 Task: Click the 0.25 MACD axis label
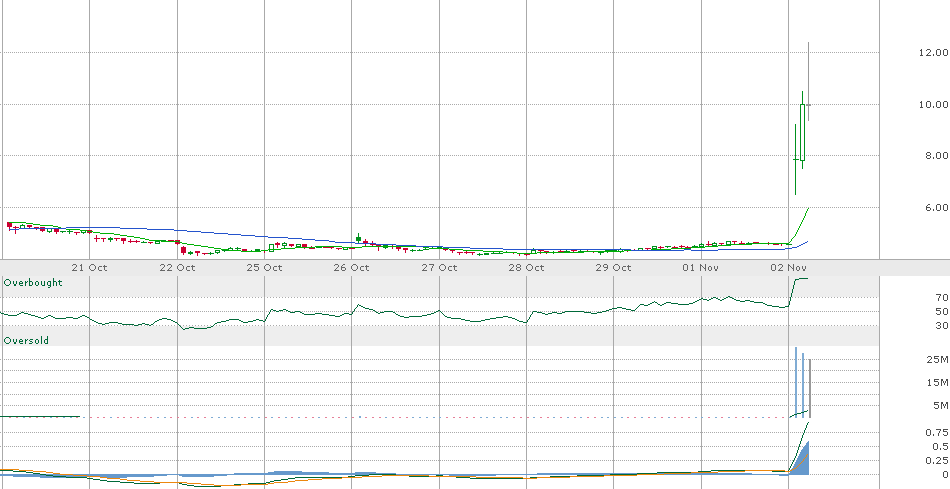pos(936,461)
